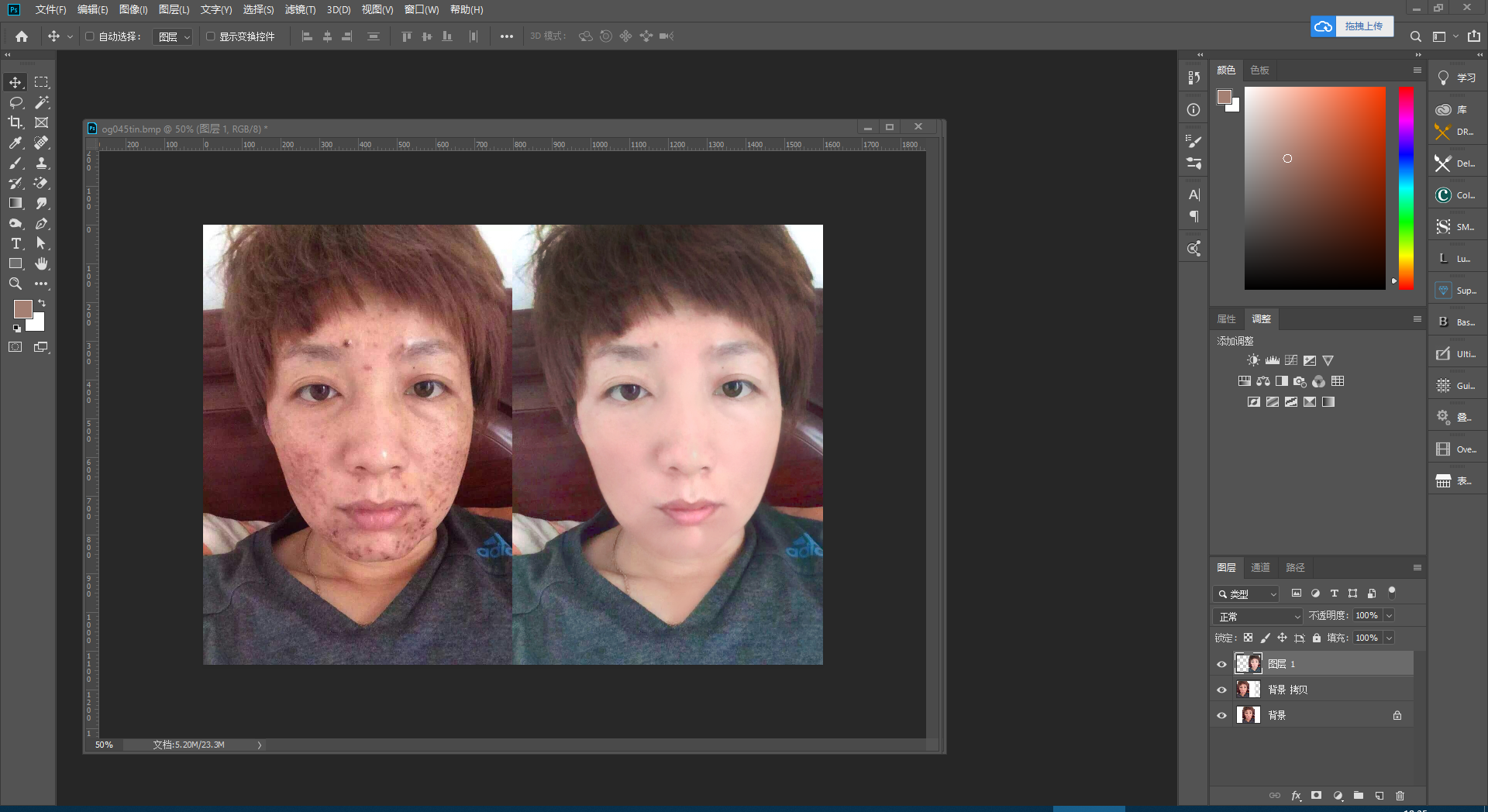Hide the 背景 拷贝 layer
The width and height of the screenshot is (1488, 812).
[1222, 690]
